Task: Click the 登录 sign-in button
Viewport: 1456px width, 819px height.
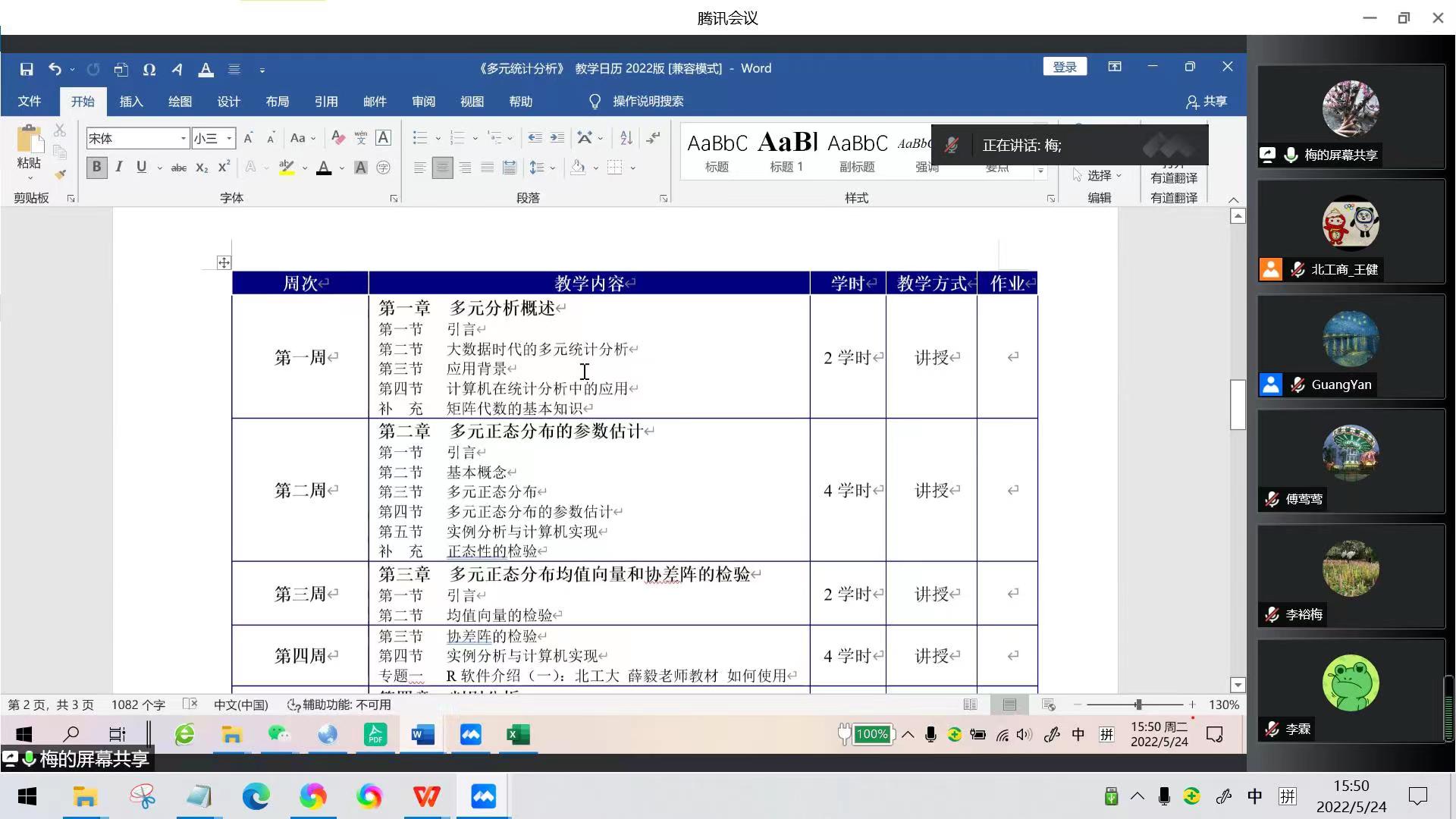Action: point(1065,67)
